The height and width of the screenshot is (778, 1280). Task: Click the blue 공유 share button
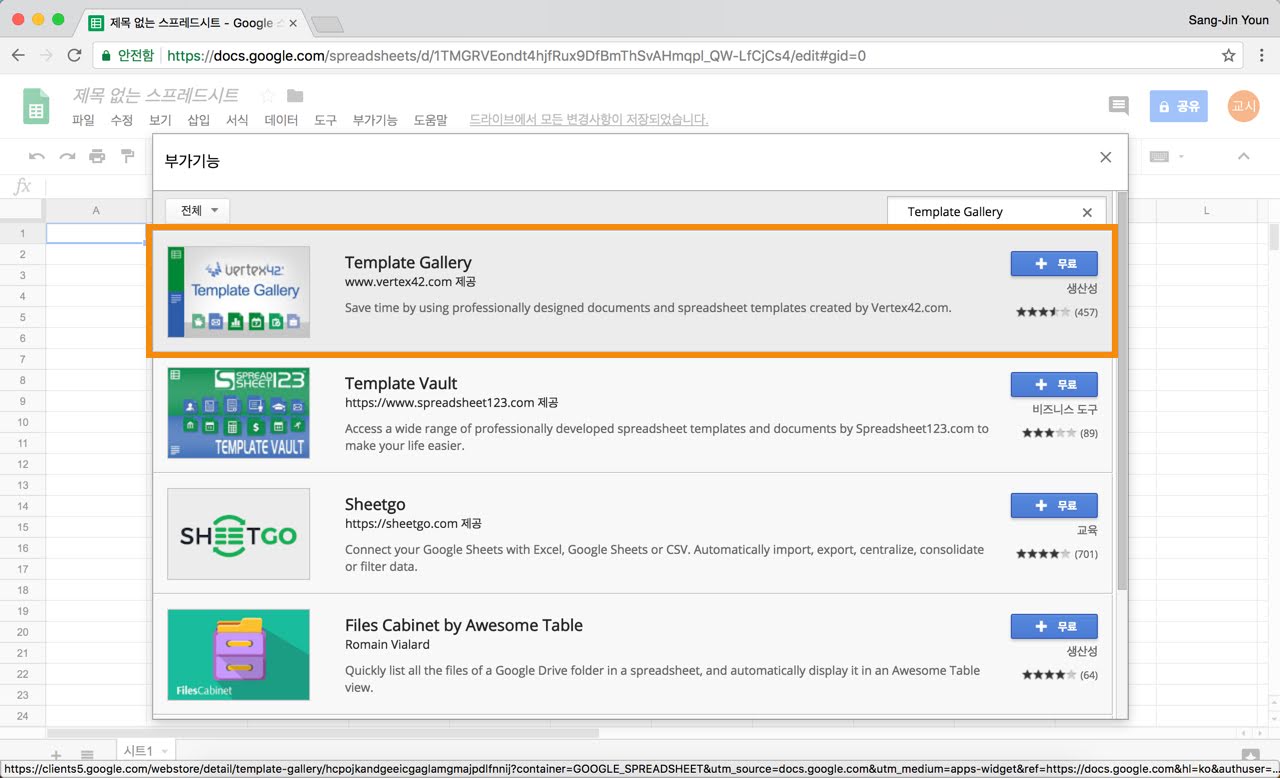coord(1179,106)
